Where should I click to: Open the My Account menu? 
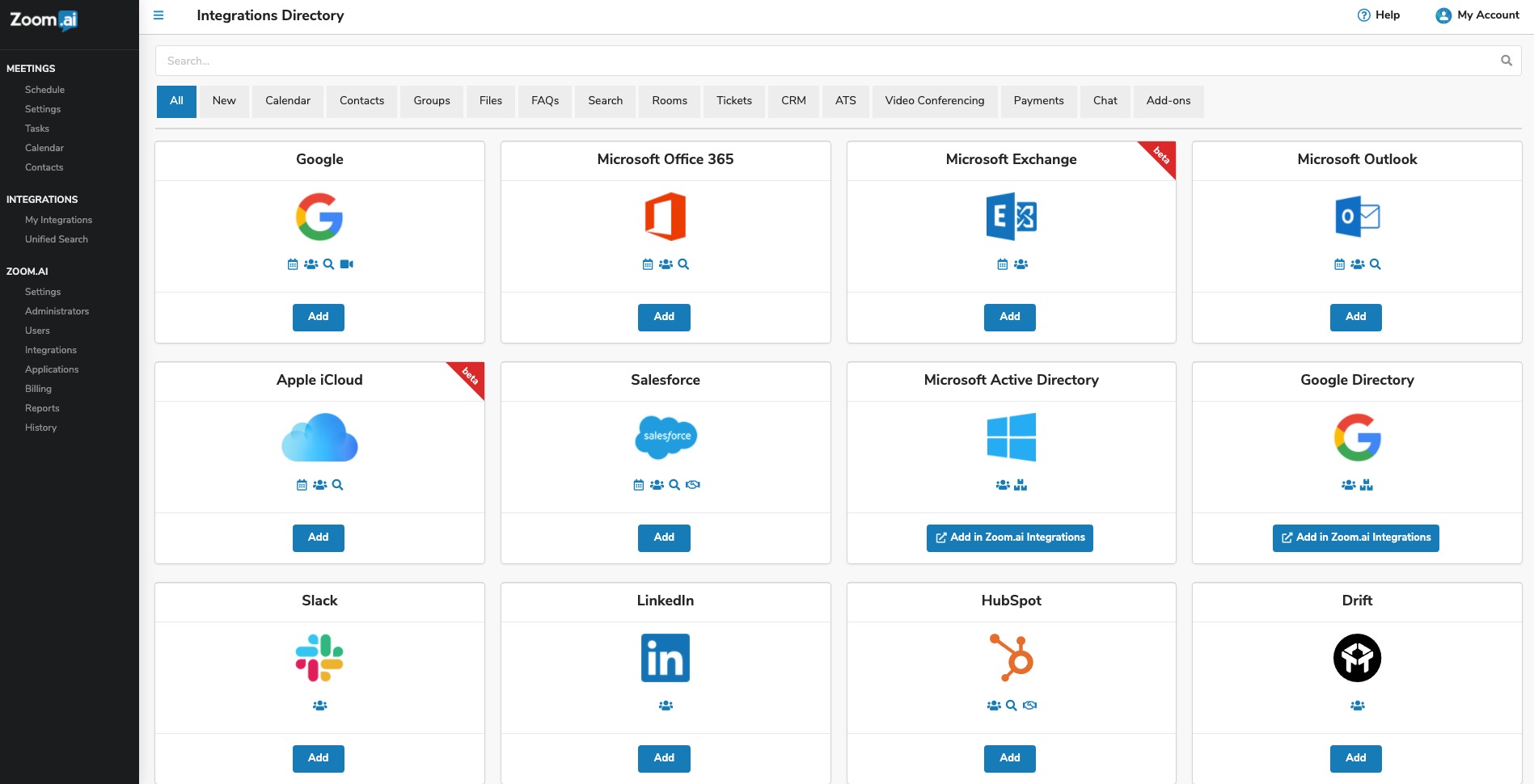tap(1477, 15)
